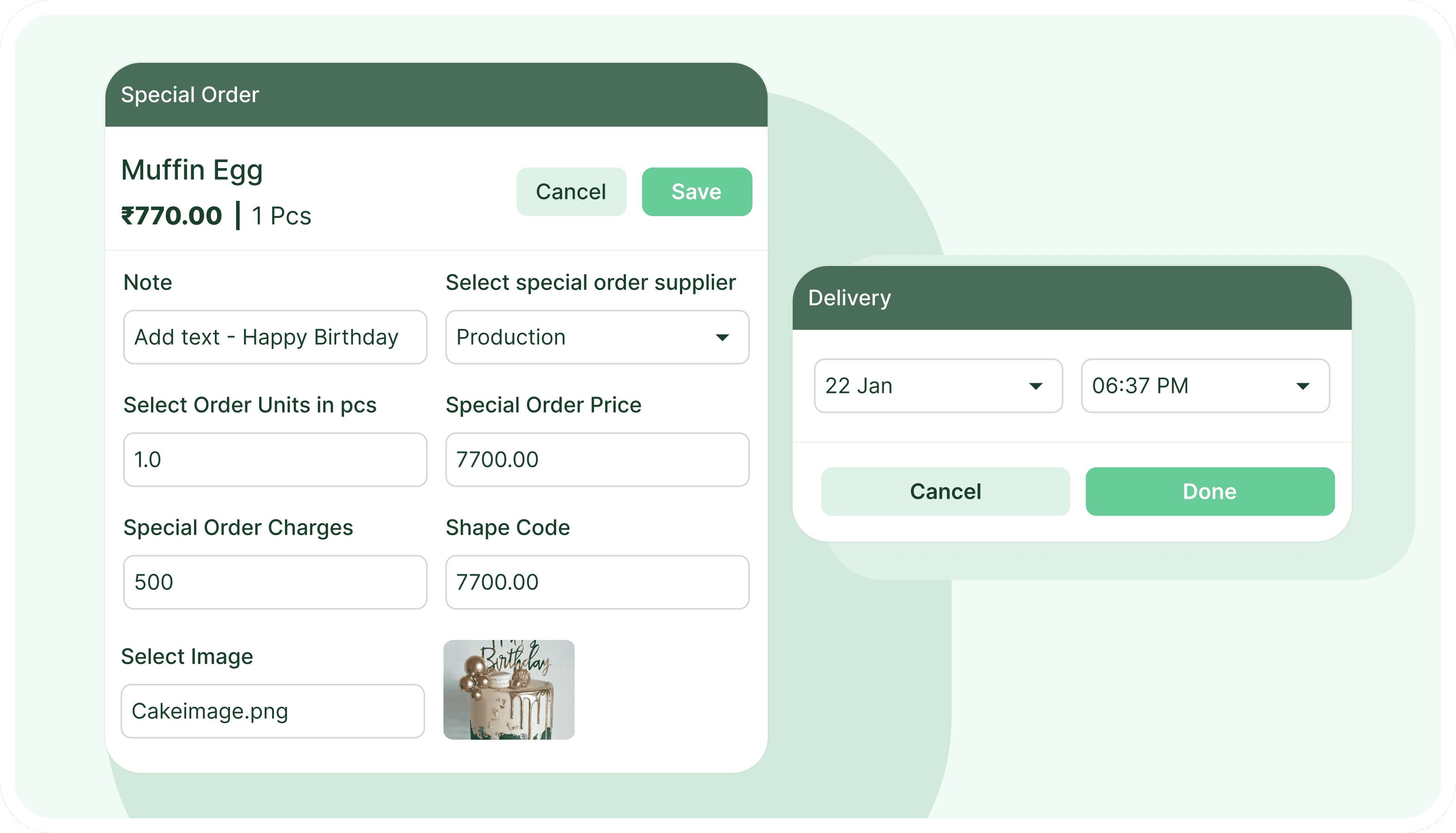Image resolution: width=1456 pixels, height=833 pixels.
Task: Click the Note field with Happy Birthday text
Action: (x=275, y=338)
